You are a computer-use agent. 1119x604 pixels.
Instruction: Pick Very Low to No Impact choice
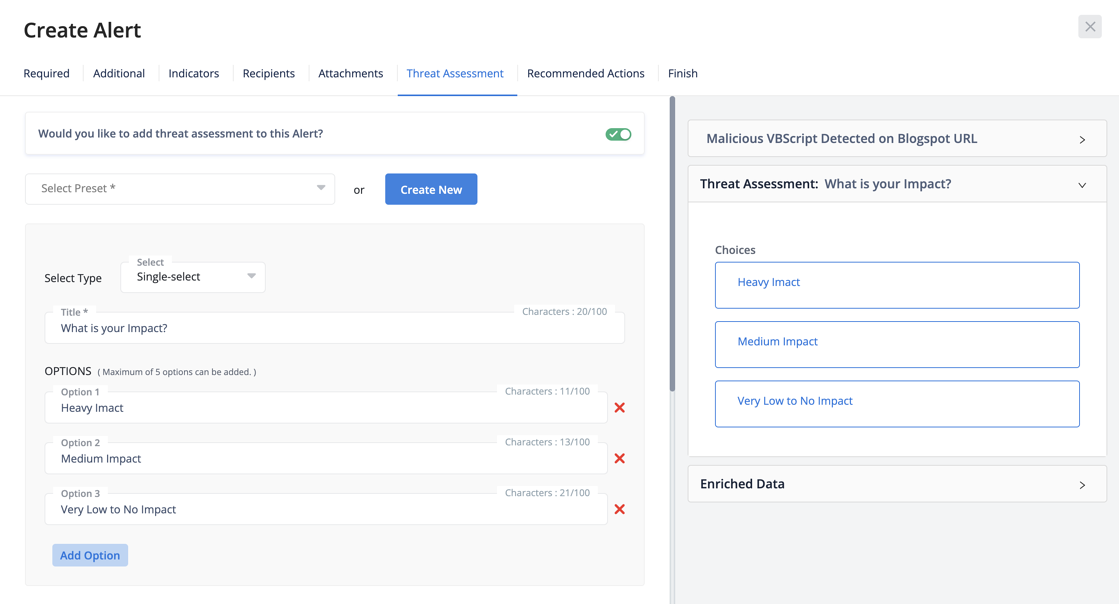(896, 403)
